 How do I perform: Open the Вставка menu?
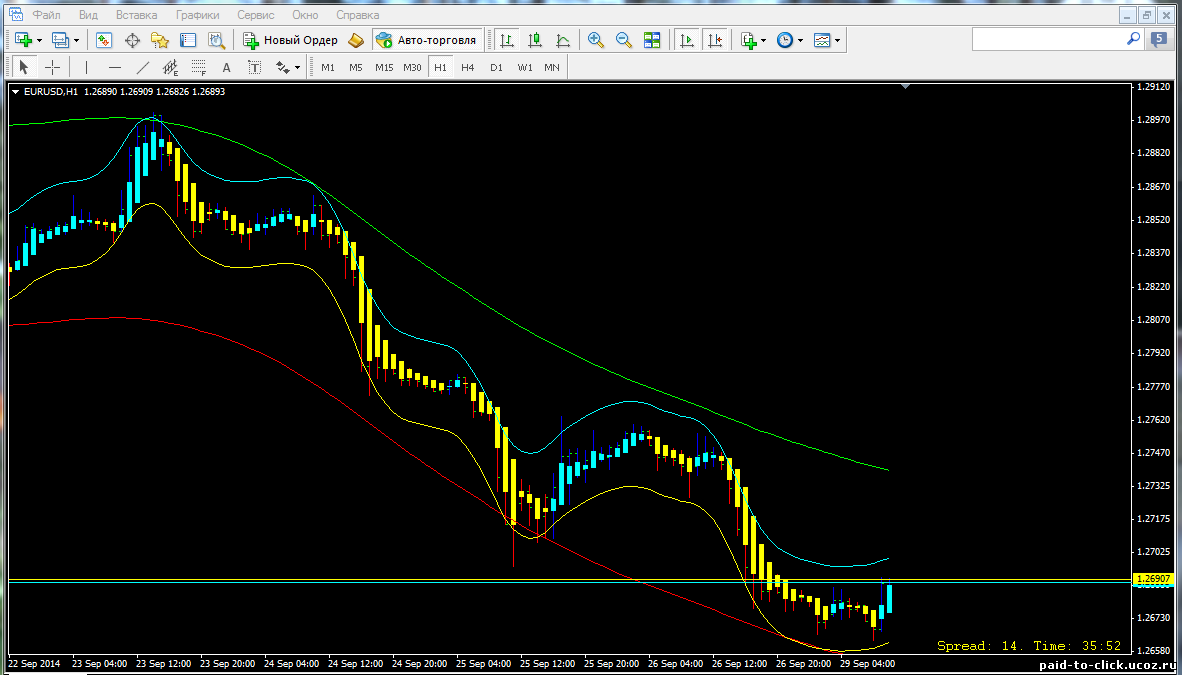[136, 14]
